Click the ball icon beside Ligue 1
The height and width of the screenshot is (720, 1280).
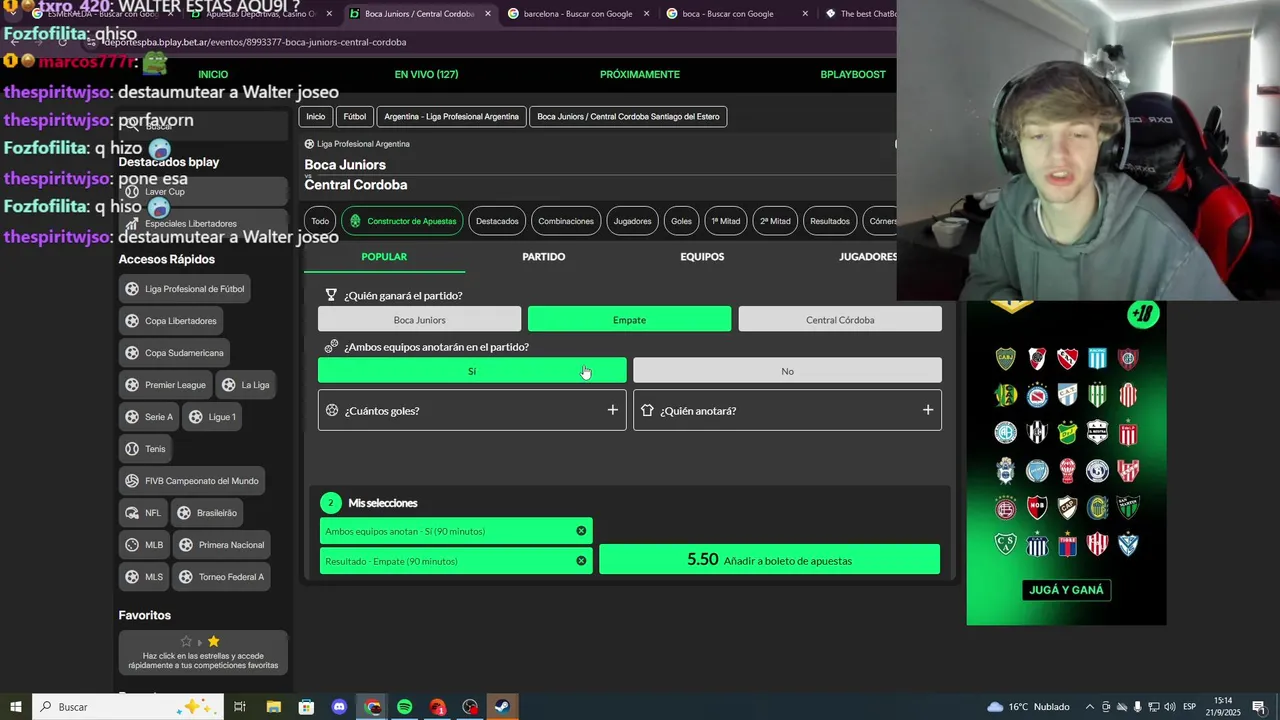[196, 417]
